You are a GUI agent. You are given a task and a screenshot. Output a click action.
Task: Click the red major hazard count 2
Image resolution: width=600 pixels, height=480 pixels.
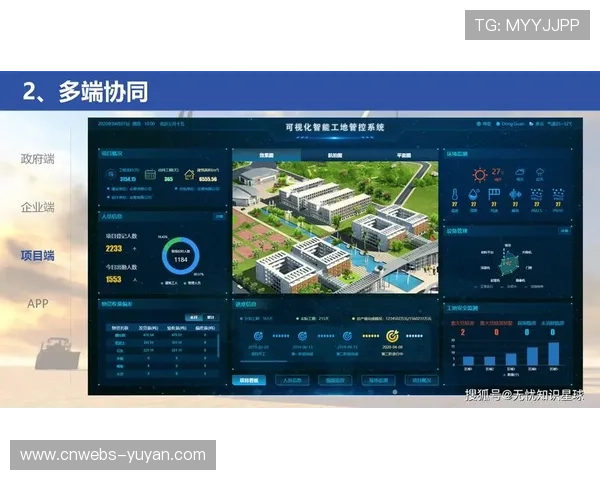463,332
